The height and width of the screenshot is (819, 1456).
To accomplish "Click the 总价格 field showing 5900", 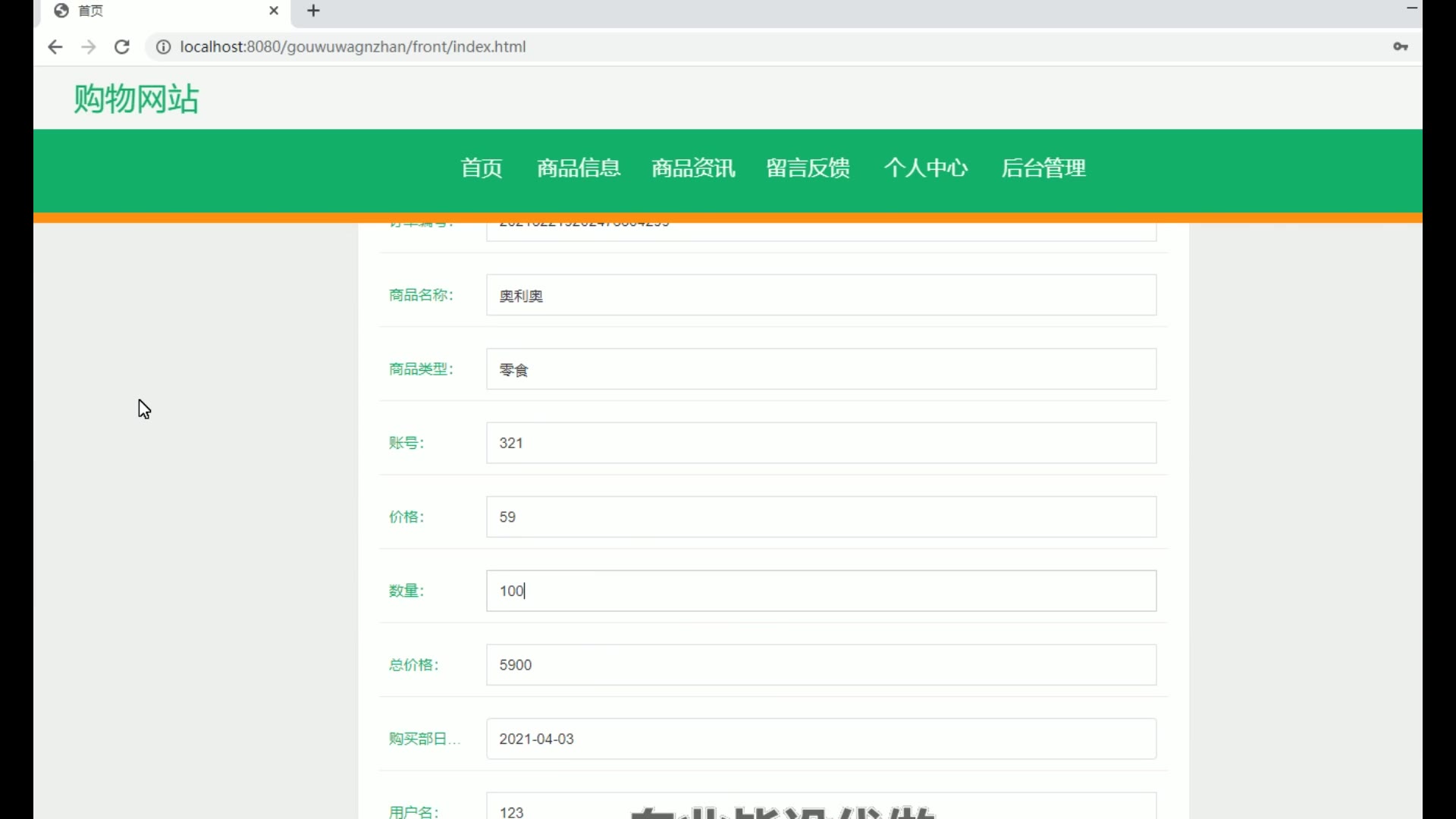I will 821,665.
